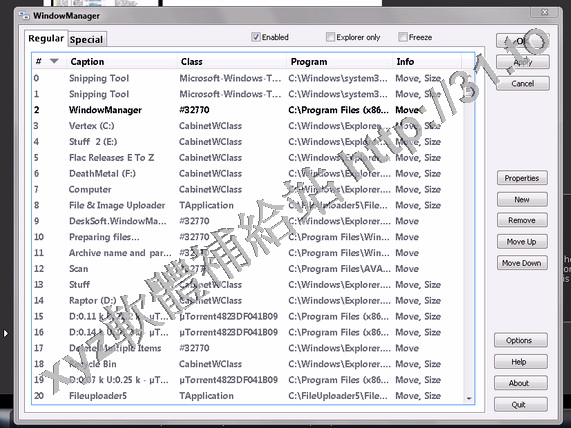Screen dimensions: 571x428
Task: Click the WindowManager title bar icon
Action: (x=24, y=16)
